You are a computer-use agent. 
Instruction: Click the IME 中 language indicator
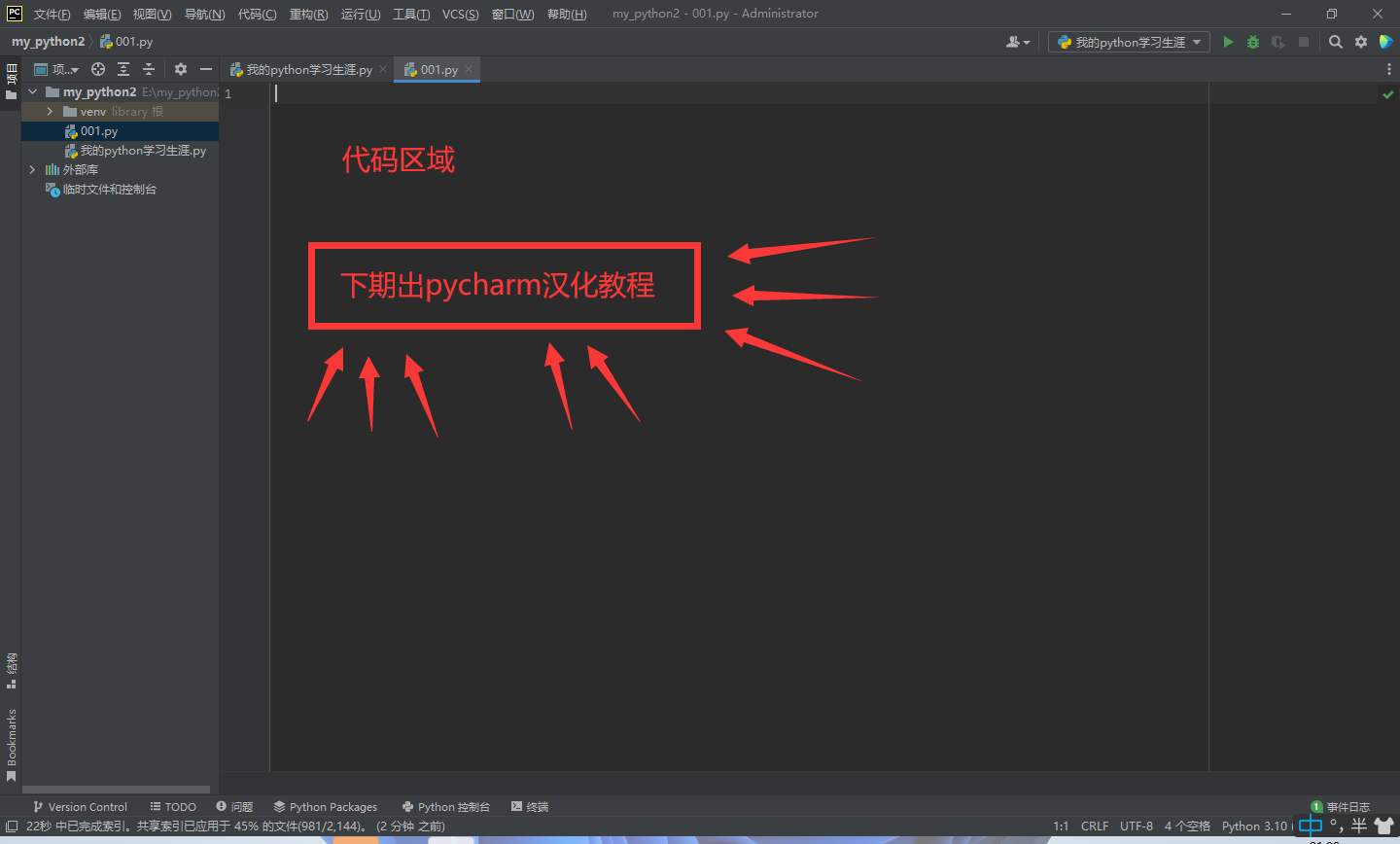pyautogui.click(x=1310, y=826)
